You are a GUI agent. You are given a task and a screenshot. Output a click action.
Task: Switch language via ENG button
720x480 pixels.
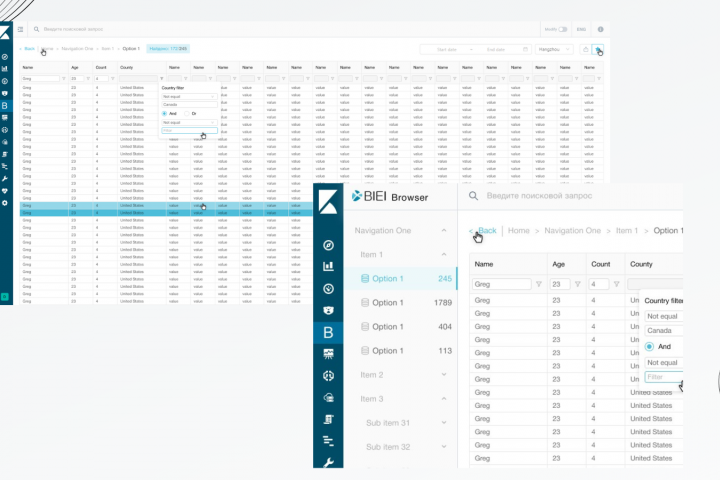(x=581, y=29)
